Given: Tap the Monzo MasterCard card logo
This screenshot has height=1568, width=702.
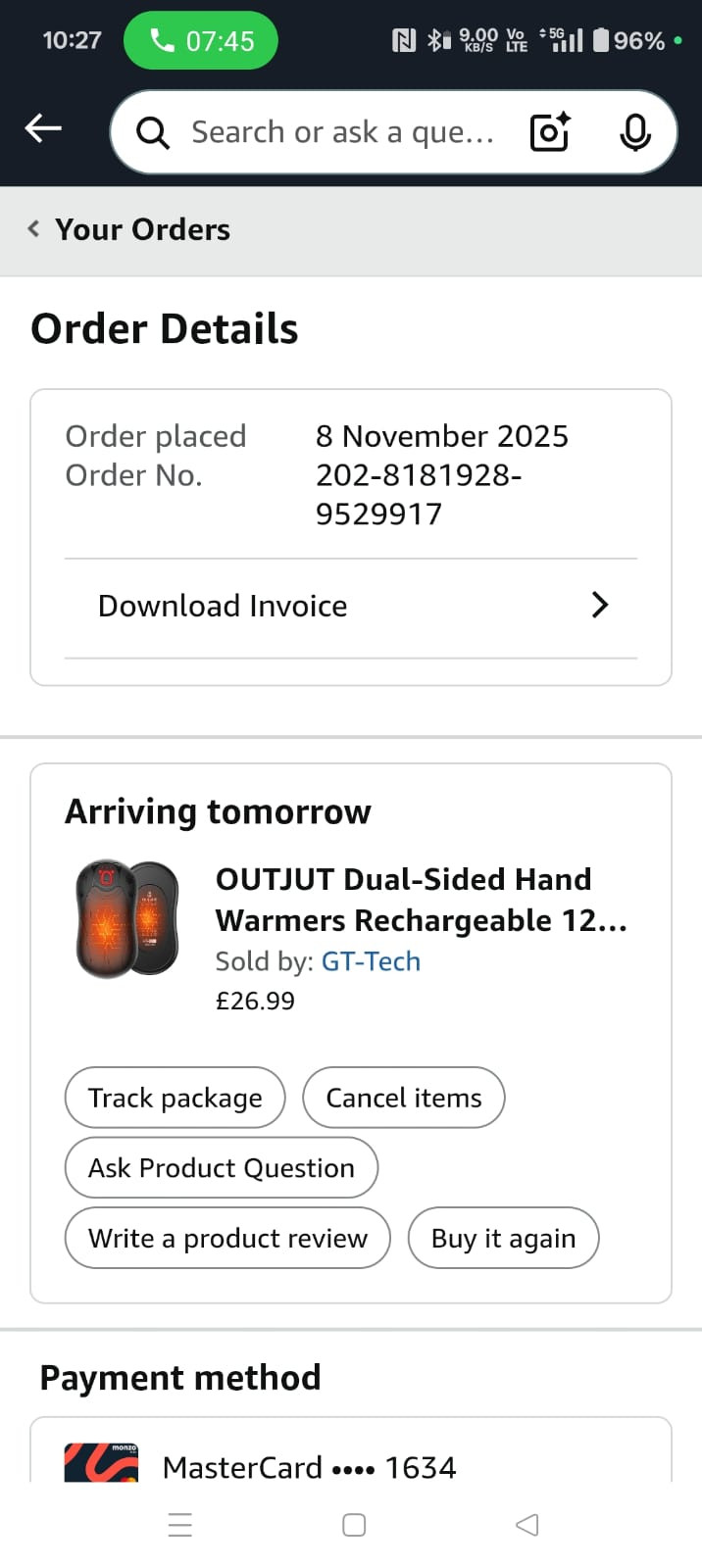Looking at the screenshot, I should pyautogui.click(x=101, y=1462).
